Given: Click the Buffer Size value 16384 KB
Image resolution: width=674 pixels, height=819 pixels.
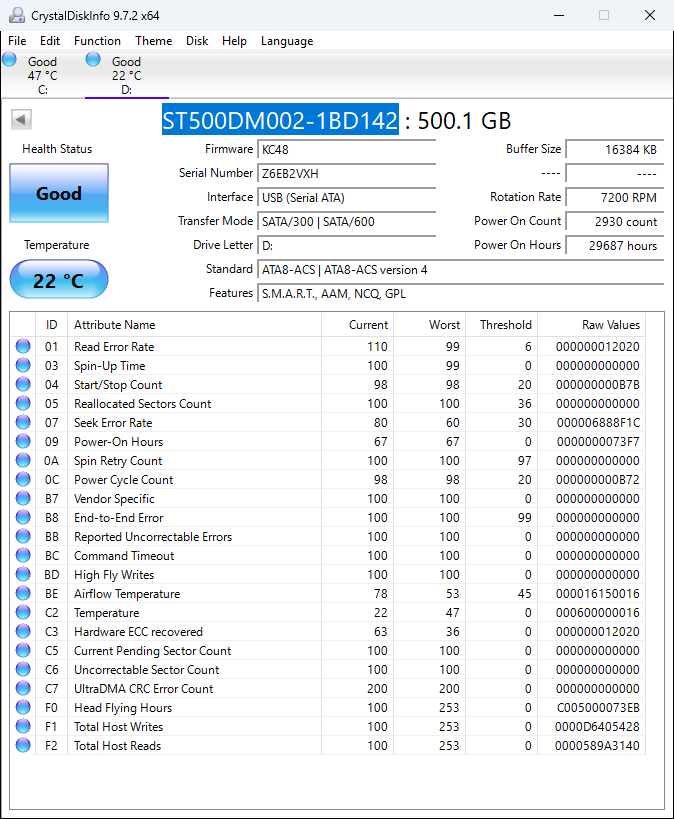Looking at the screenshot, I should click(615, 149).
